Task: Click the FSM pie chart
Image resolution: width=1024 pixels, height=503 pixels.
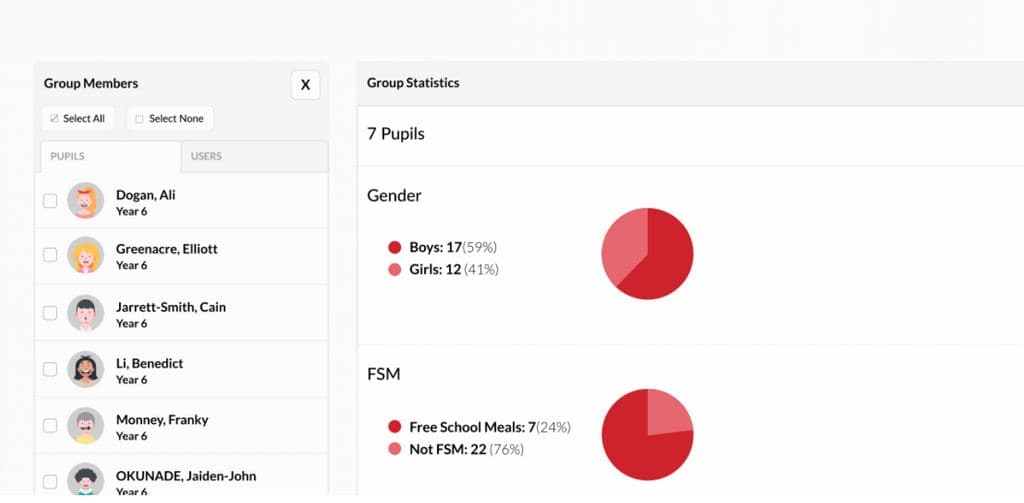Action: point(647,434)
